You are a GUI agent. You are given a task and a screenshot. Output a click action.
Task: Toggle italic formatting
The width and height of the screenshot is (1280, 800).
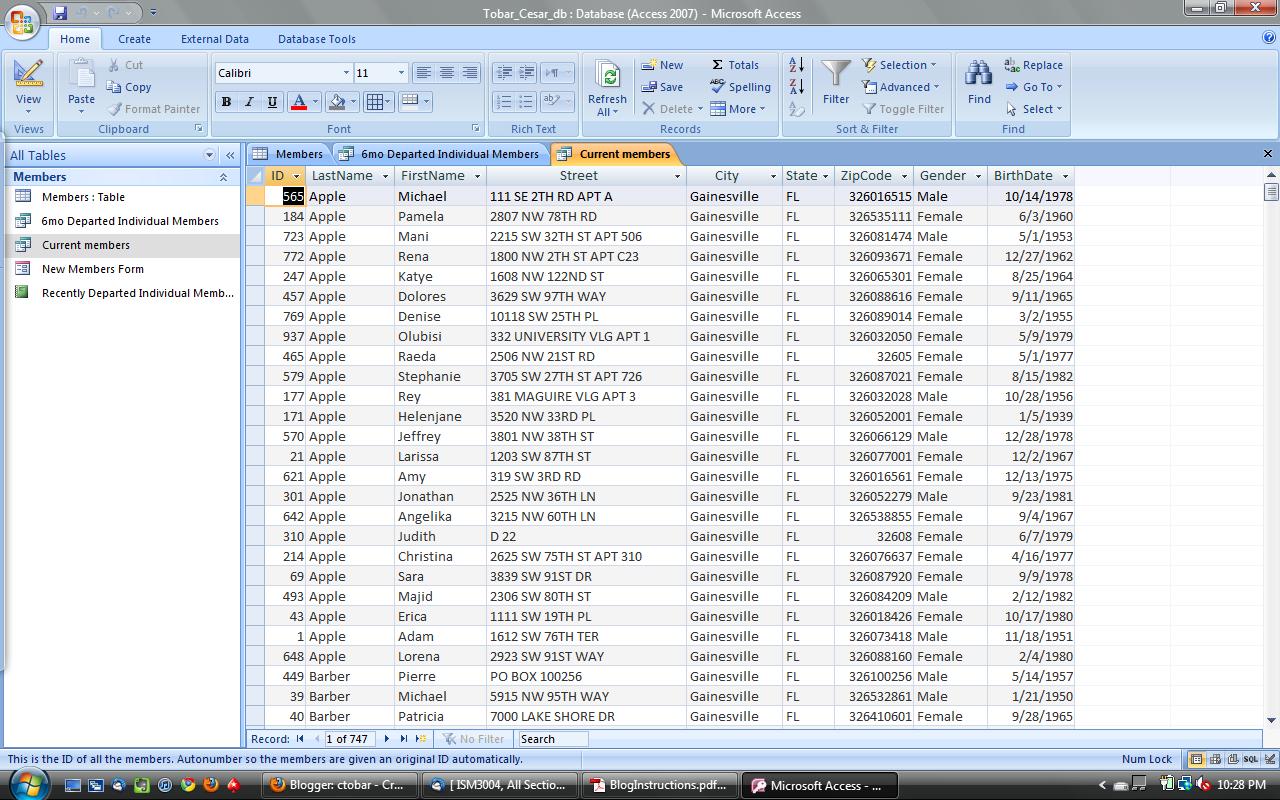click(x=250, y=102)
